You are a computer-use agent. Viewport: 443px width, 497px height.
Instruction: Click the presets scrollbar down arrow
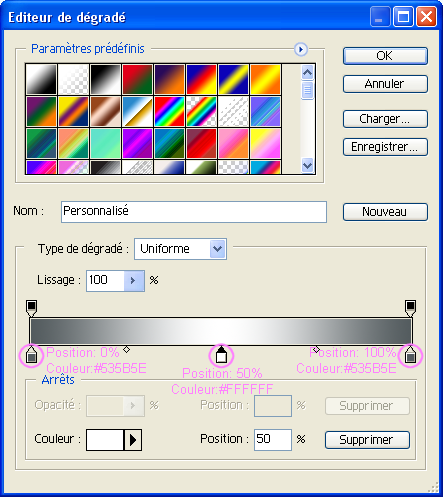pos(307,165)
